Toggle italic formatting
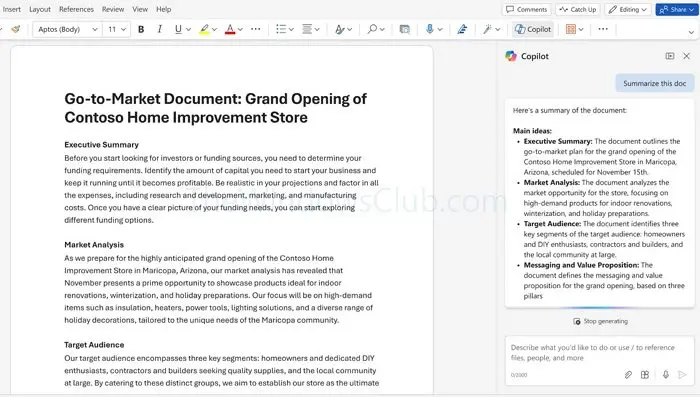 pyautogui.click(x=159, y=29)
